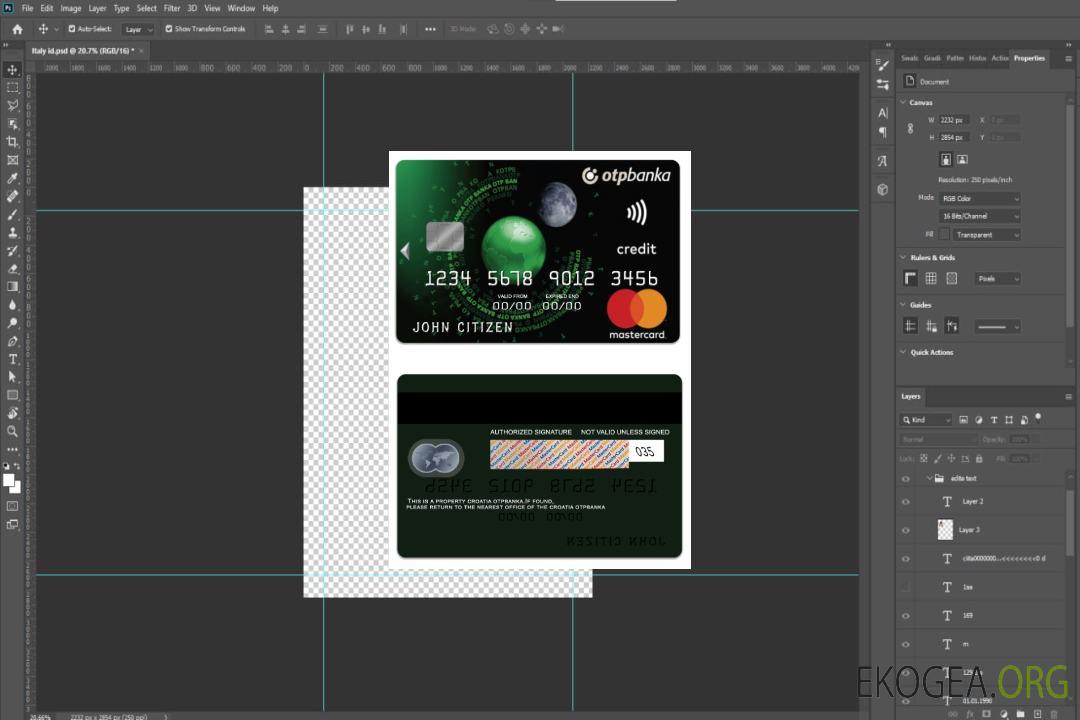Select the Zoom tool
This screenshot has height=720, width=1080.
pyautogui.click(x=12, y=431)
